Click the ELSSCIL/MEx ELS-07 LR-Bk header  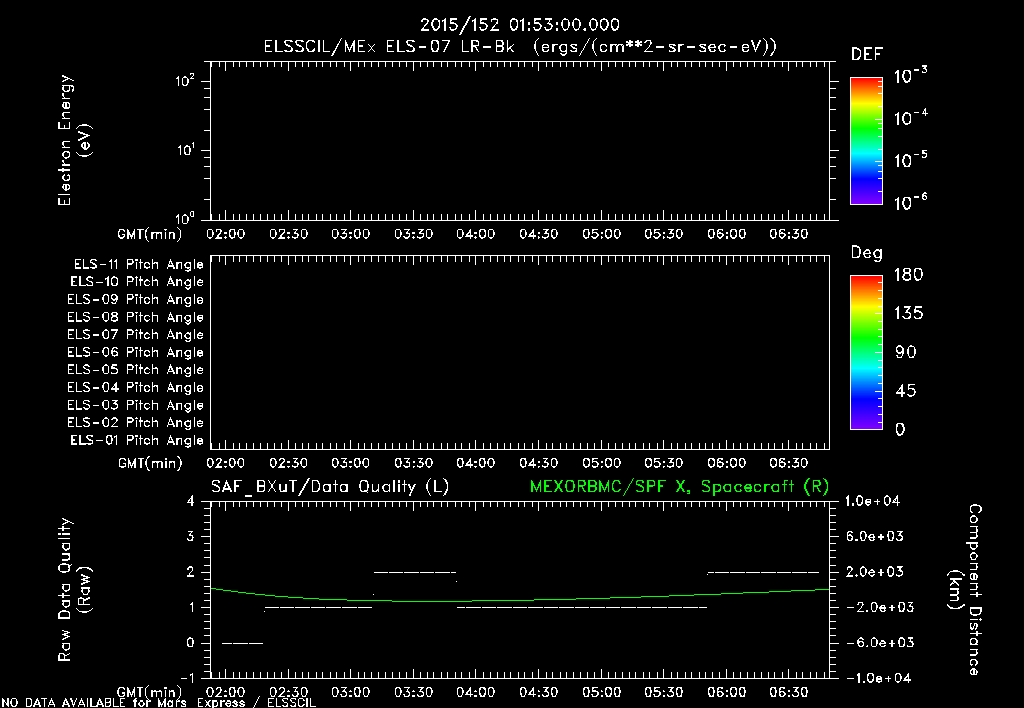point(389,47)
